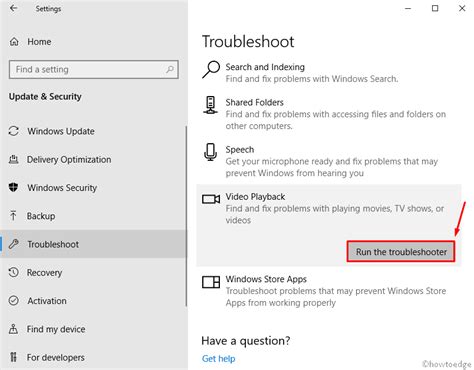Click the Shared Folders computer icon

(x=210, y=105)
